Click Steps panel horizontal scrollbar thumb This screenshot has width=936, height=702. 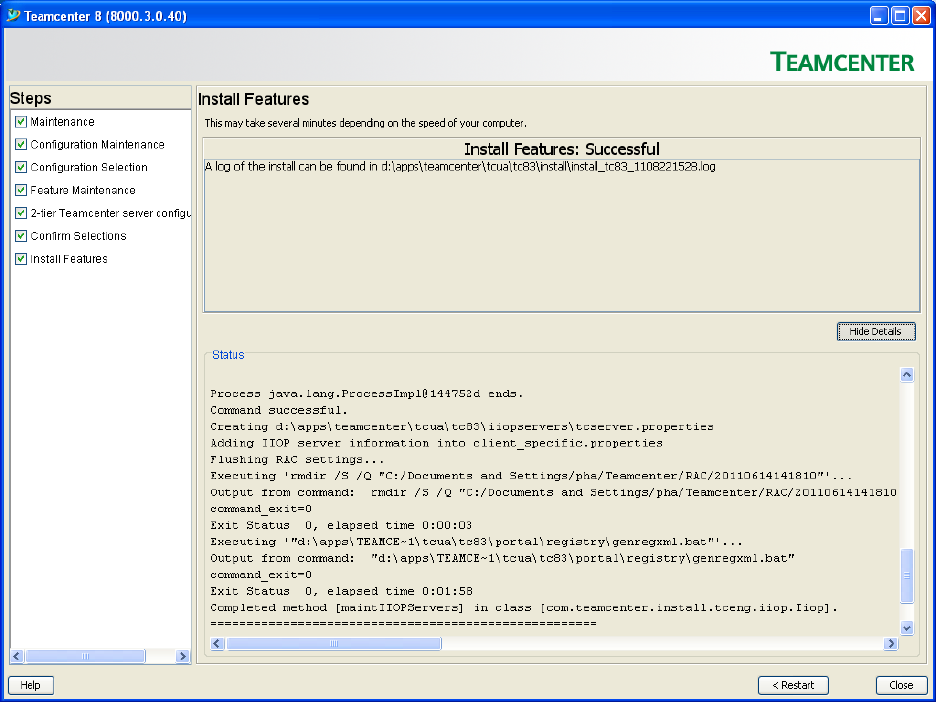pos(85,656)
